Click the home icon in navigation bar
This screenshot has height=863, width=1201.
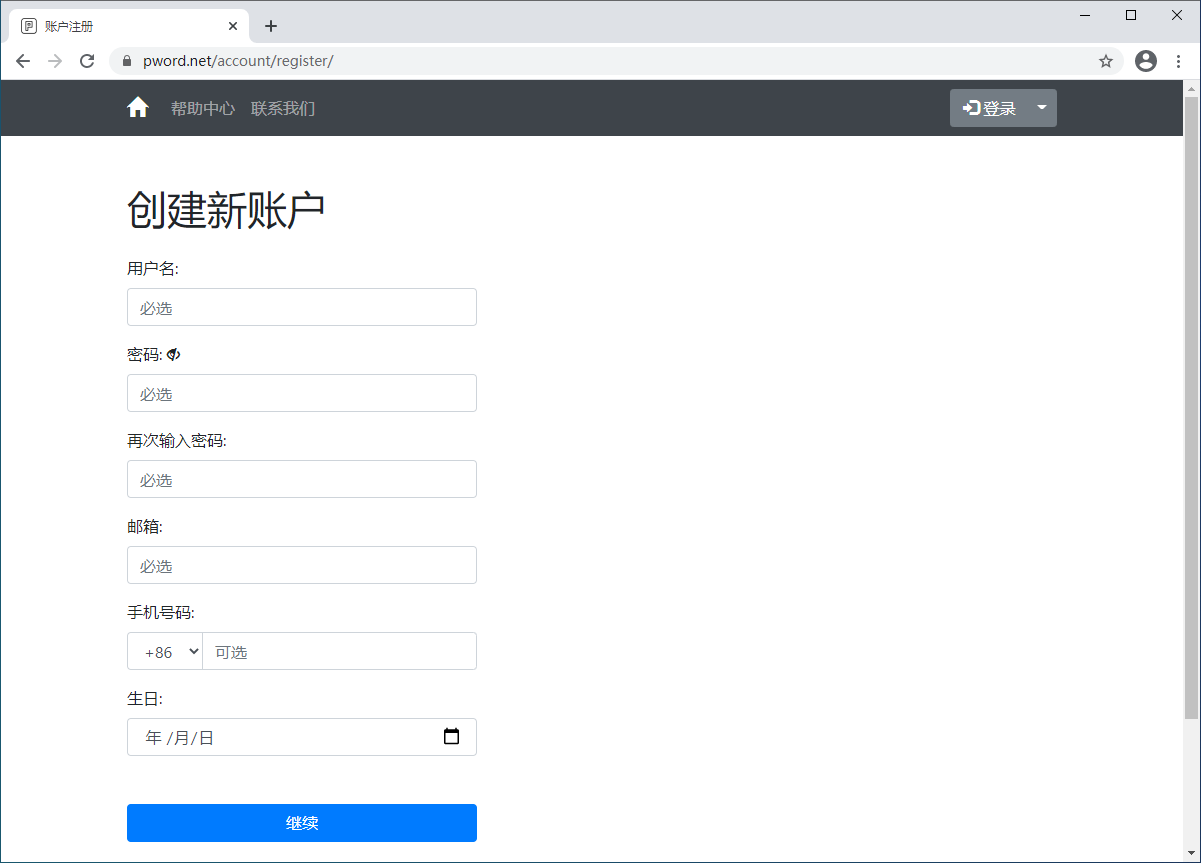(x=138, y=107)
